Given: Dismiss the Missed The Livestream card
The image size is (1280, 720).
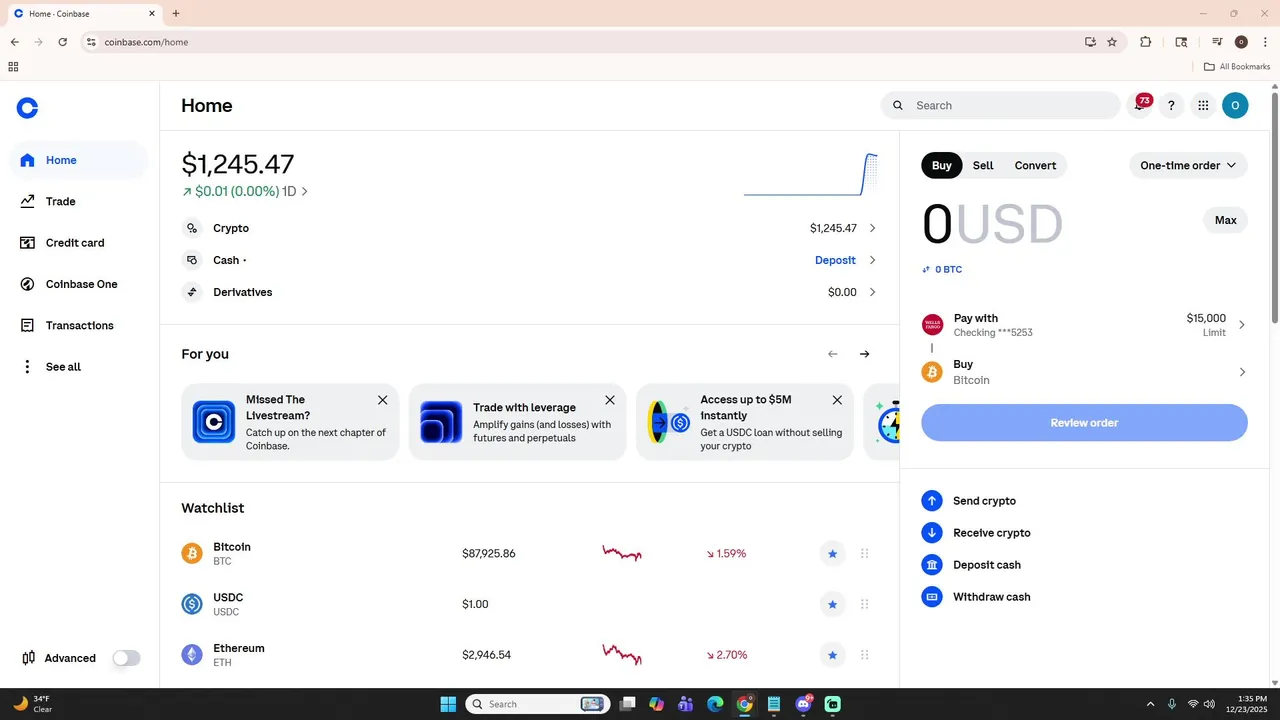Looking at the screenshot, I should 382,400.
